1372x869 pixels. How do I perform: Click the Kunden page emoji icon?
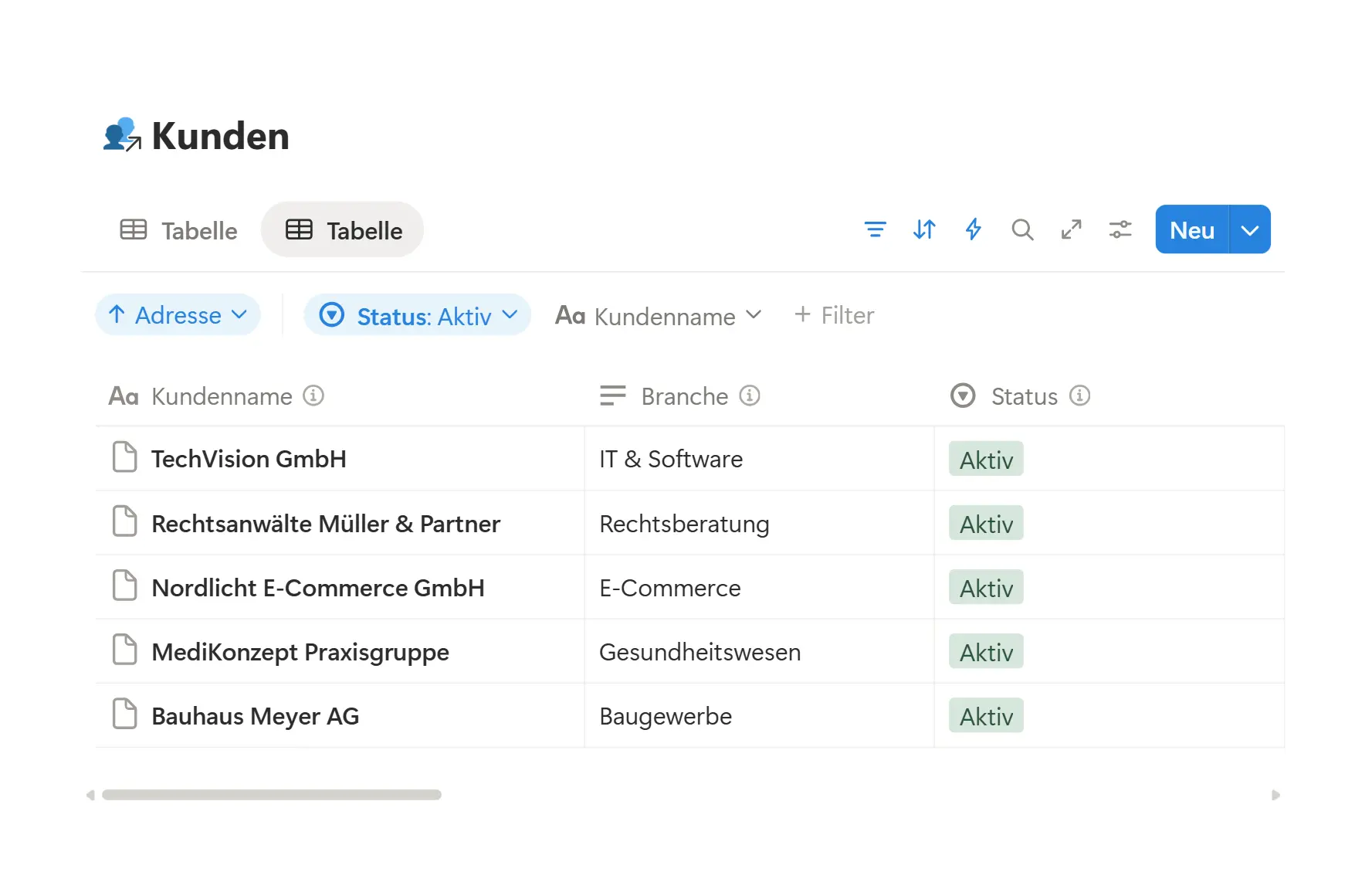click(122, 136)
